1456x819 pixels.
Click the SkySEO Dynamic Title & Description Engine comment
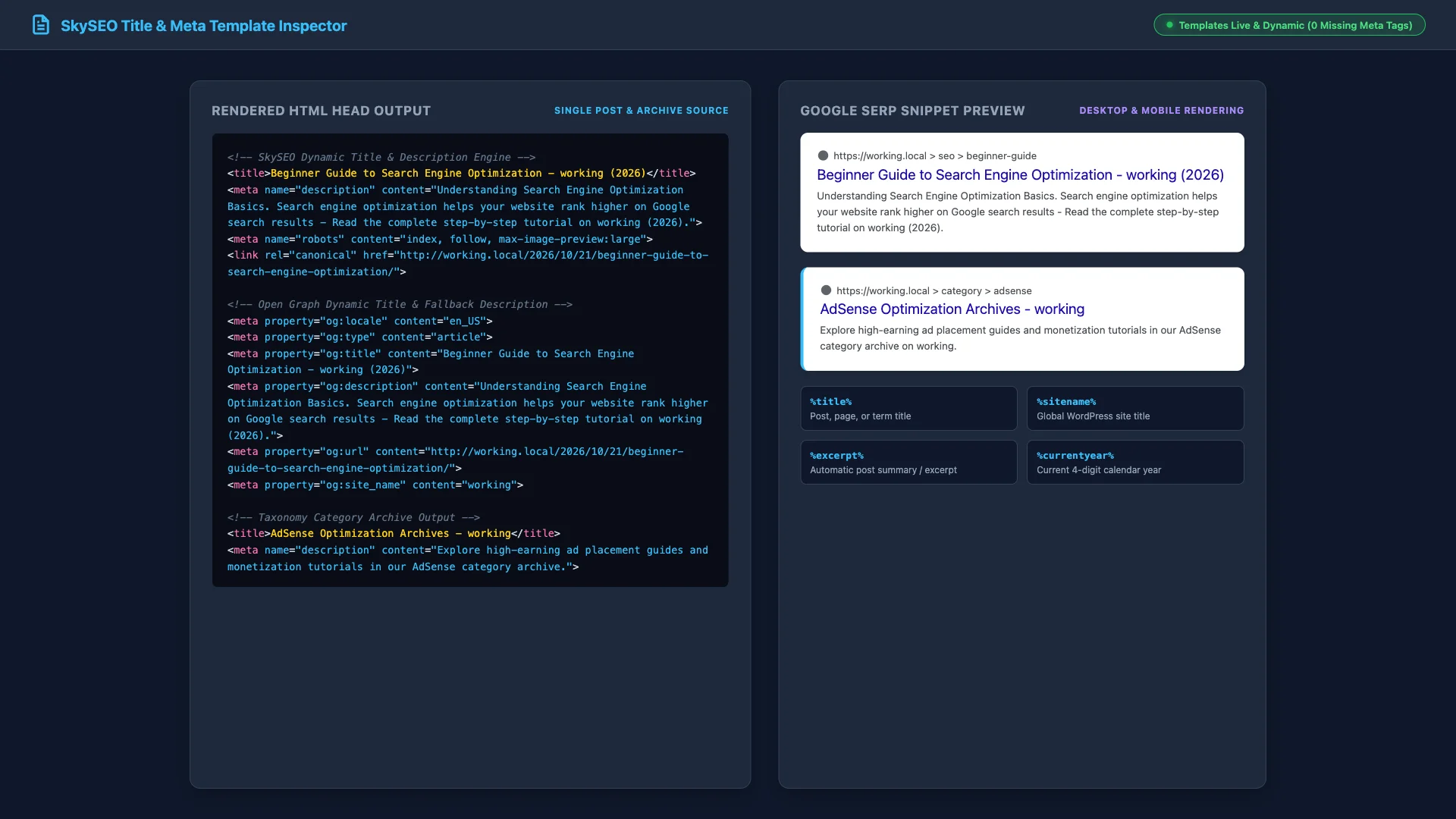point(381,157)
